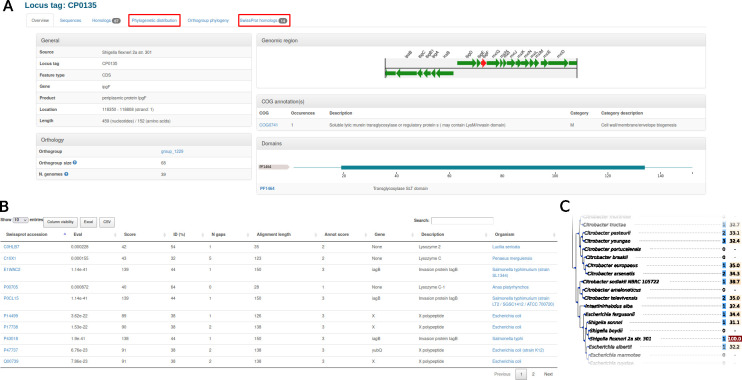Open the COG link in COG annotation table

click(268, 125)
